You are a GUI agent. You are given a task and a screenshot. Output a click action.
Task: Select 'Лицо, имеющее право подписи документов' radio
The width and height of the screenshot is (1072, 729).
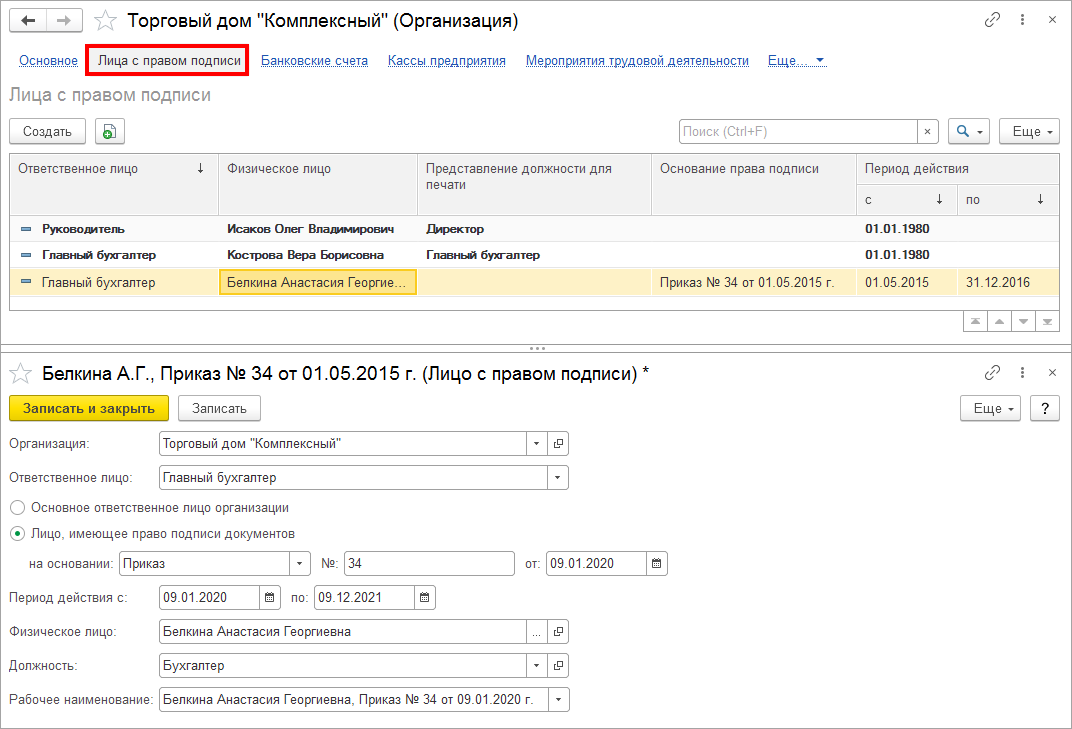[18, 534]
